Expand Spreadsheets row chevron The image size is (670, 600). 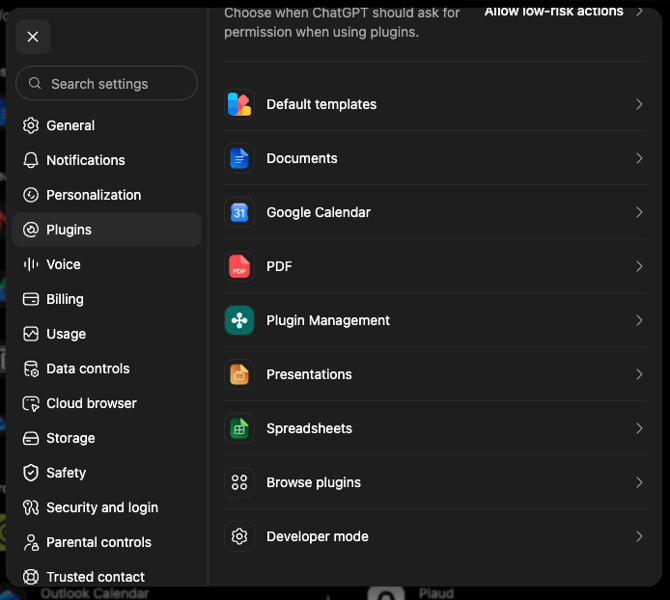(639, 428)
